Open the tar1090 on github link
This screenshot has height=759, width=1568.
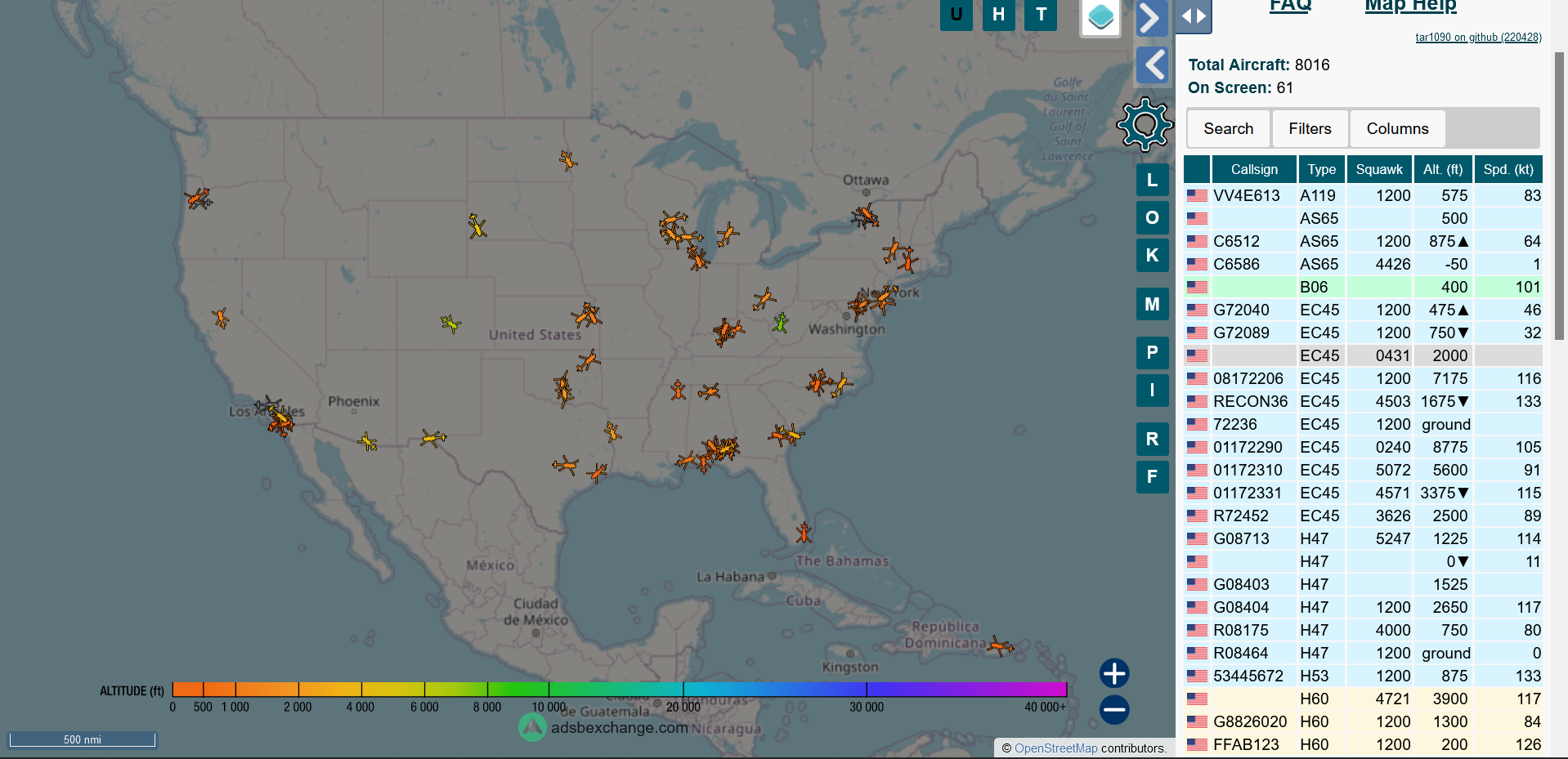click(x=1478, y=37)
